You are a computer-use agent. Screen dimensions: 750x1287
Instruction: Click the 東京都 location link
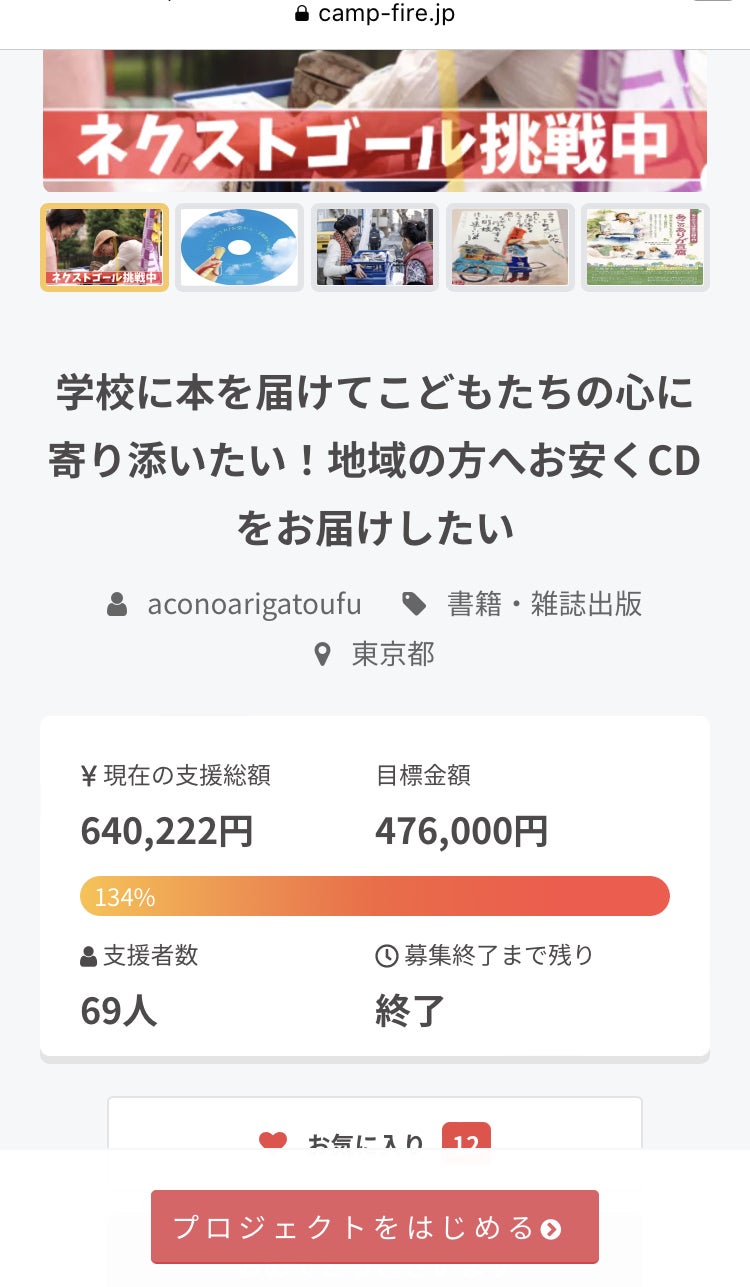[x=393, y=655]
